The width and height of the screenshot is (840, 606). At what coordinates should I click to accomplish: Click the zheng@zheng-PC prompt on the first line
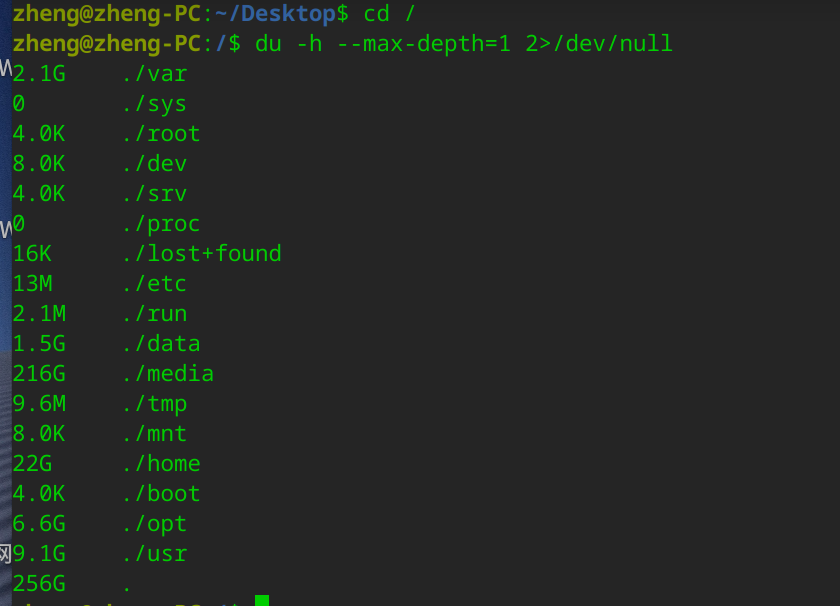pyautogui.click(x=107, y=13)
